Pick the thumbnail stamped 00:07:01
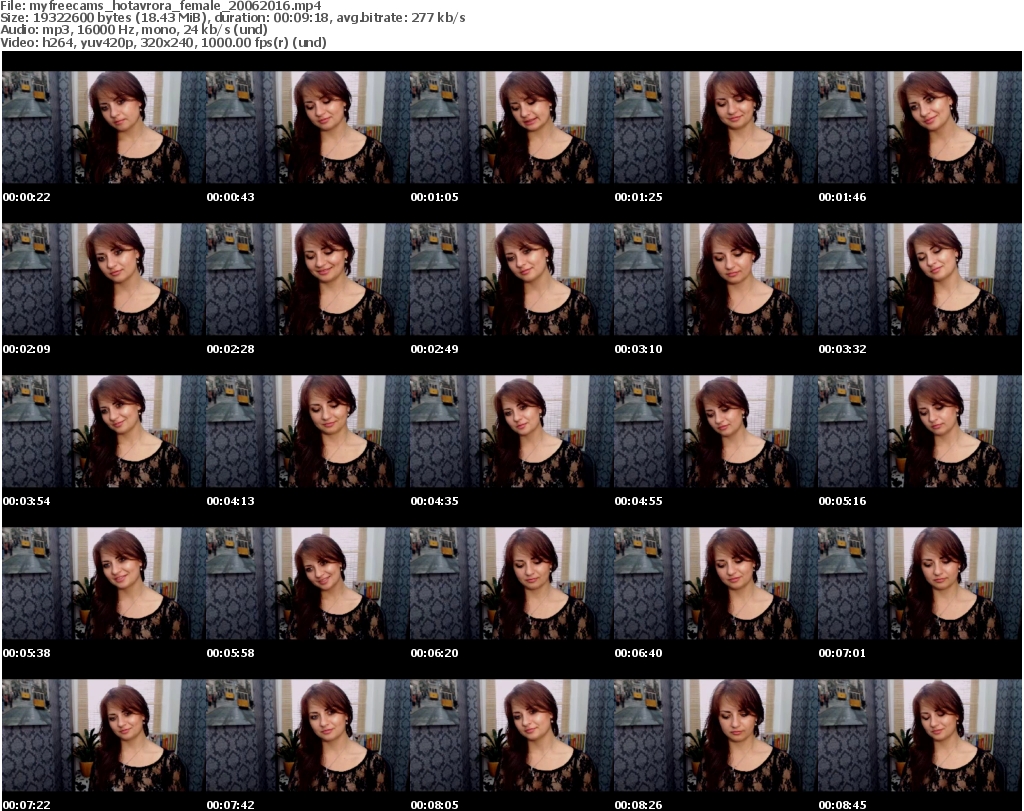Image resolution: width=1024 pixels, height=811 pixels. tap(920, 584)
